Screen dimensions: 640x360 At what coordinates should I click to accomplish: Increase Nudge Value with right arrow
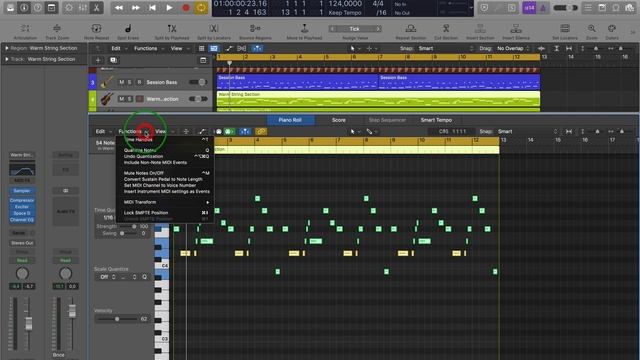(x=378, y=29)
